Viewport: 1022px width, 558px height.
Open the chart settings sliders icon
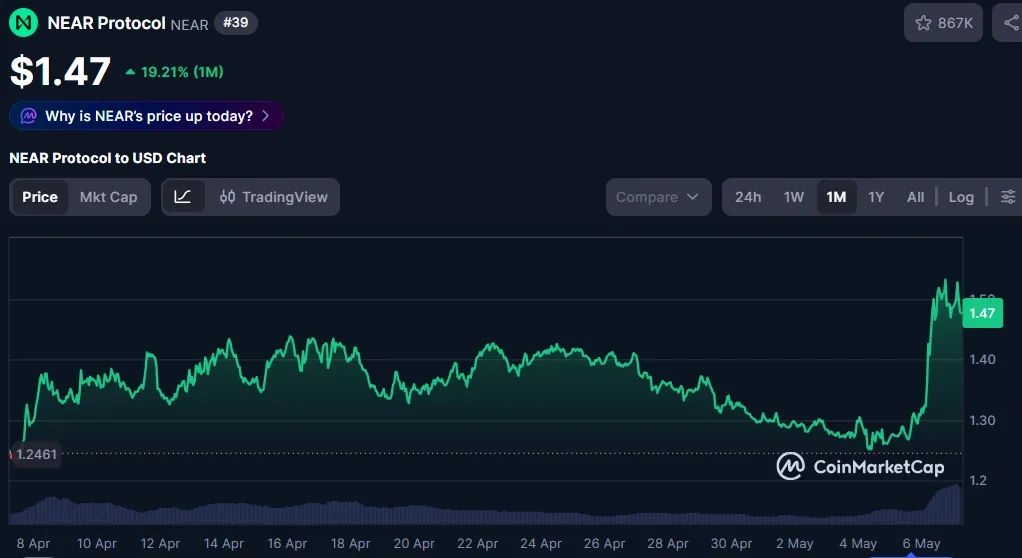click(x=1008, y=197)
